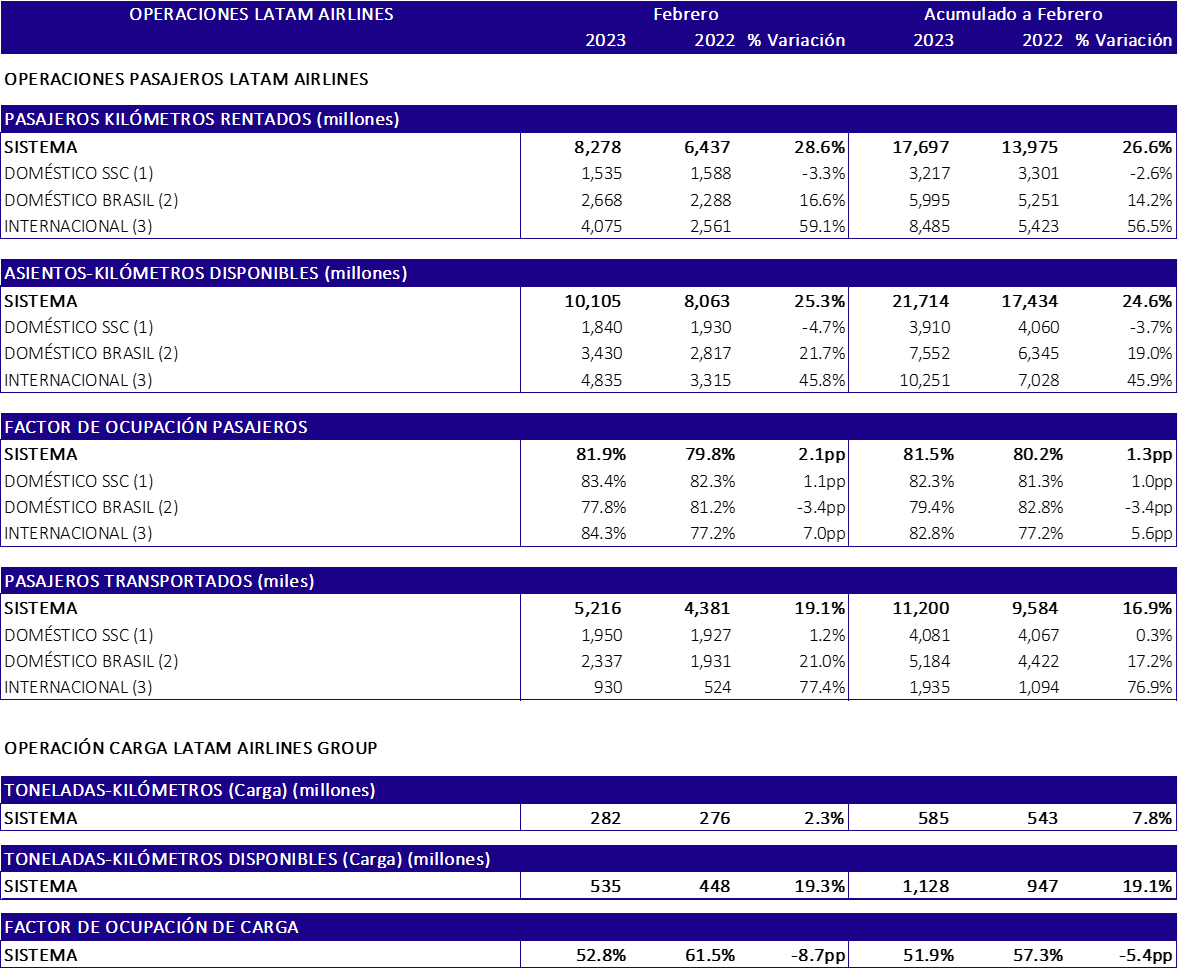Click the 'TONELADAS-KILÓMETROS (Carga) (millones)' band
The image size is (1178, 969).
point(589,790)
